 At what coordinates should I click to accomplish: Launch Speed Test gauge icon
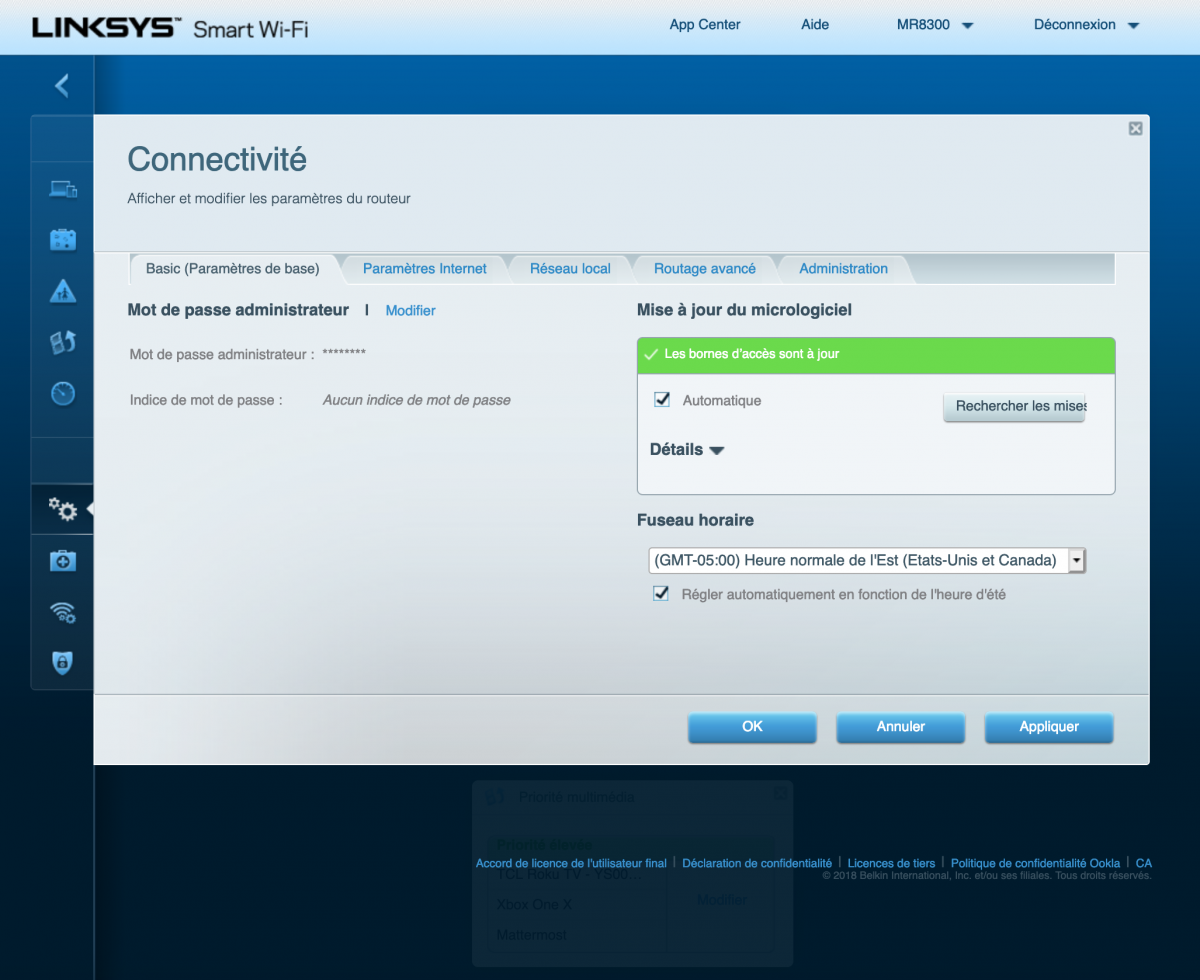(63, 394)
